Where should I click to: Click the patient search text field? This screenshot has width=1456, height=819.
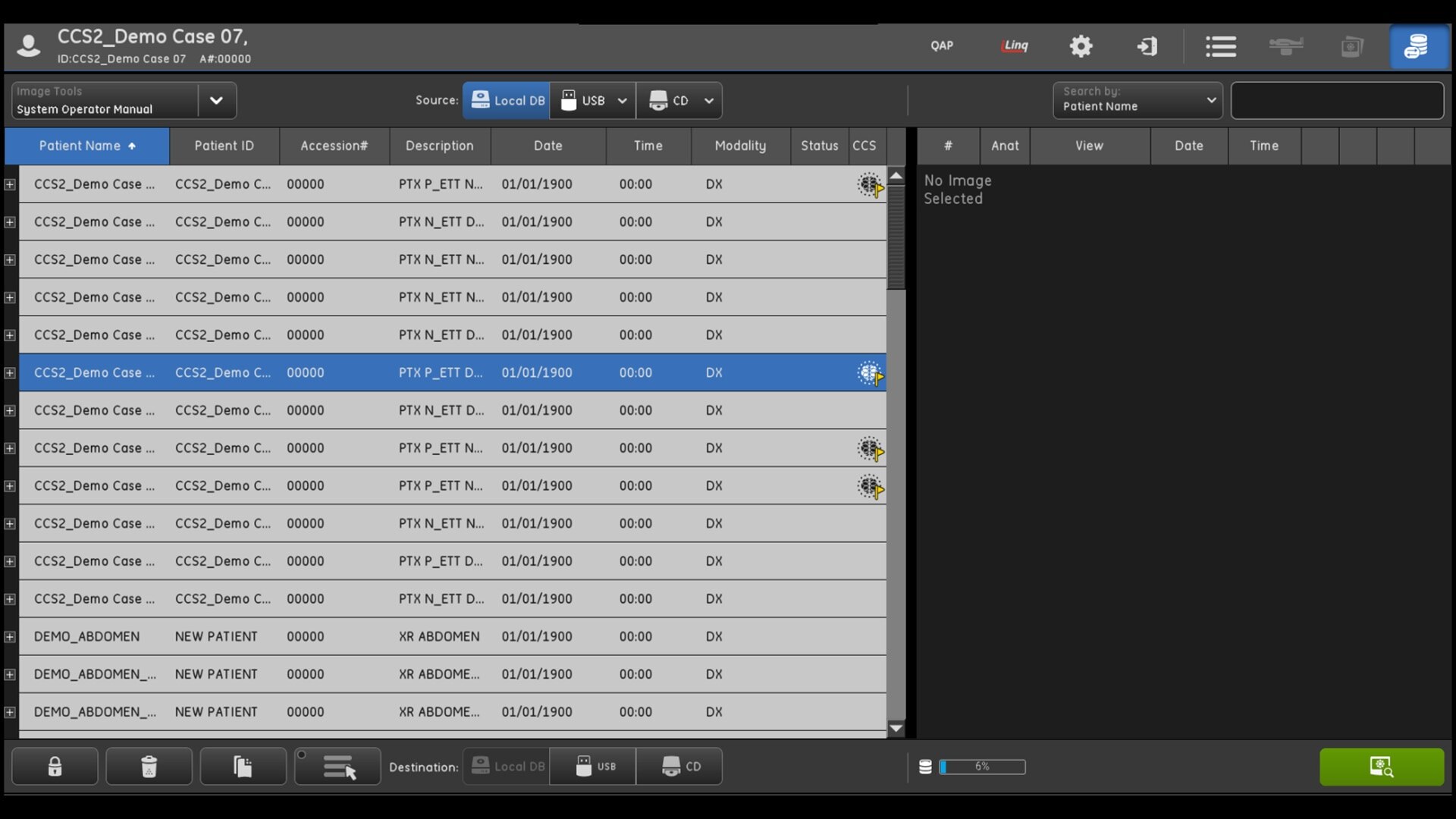(1336, 101)
